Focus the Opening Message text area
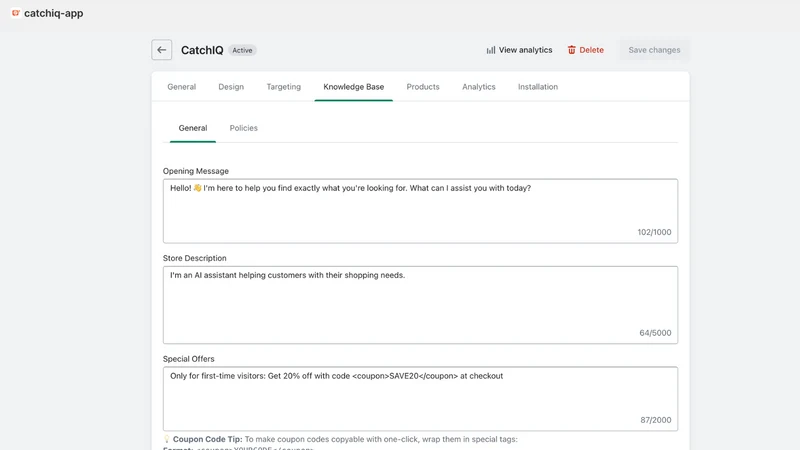 [420, 211]
